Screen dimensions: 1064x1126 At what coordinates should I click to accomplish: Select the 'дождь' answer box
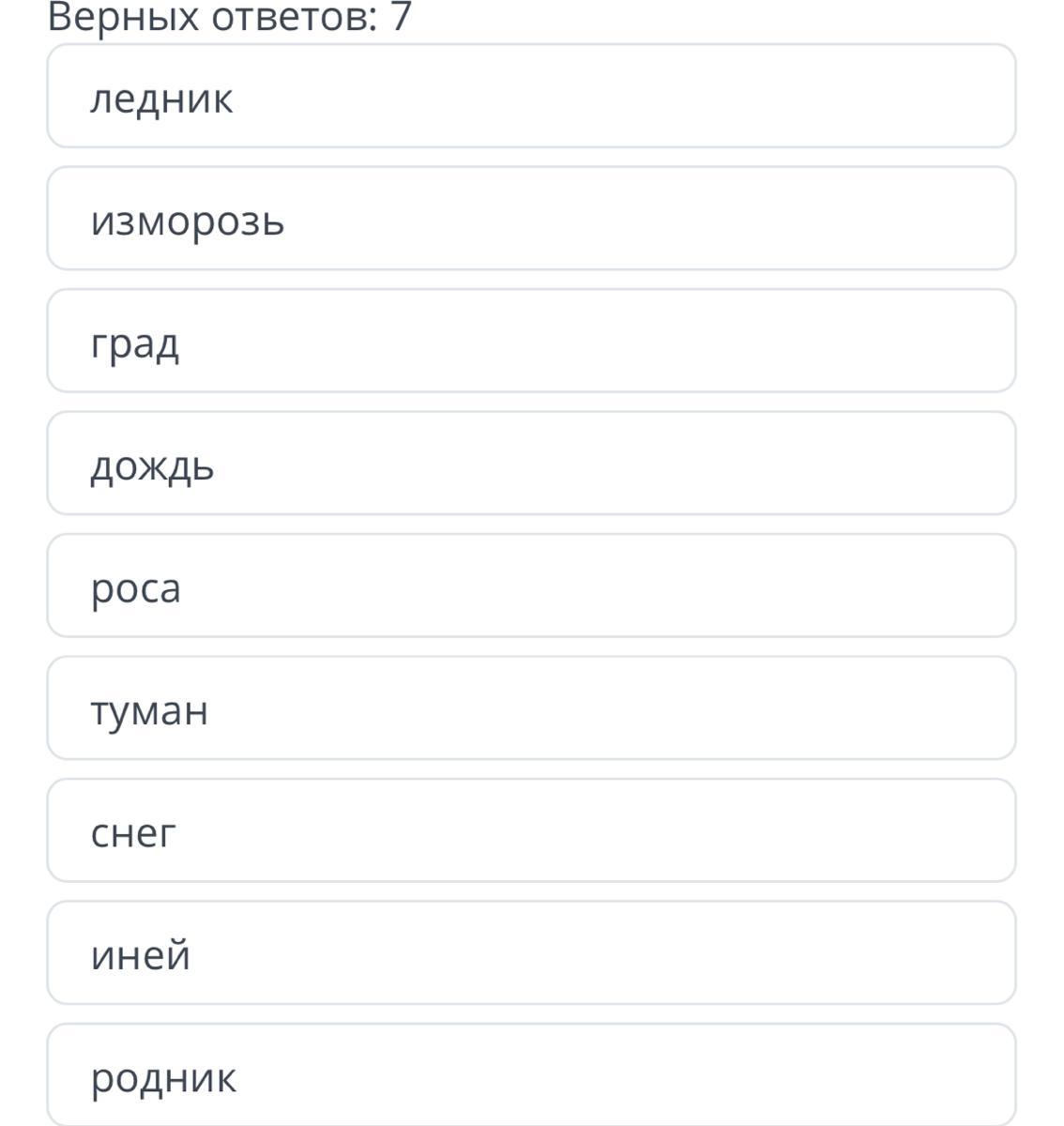click(531, 464)
